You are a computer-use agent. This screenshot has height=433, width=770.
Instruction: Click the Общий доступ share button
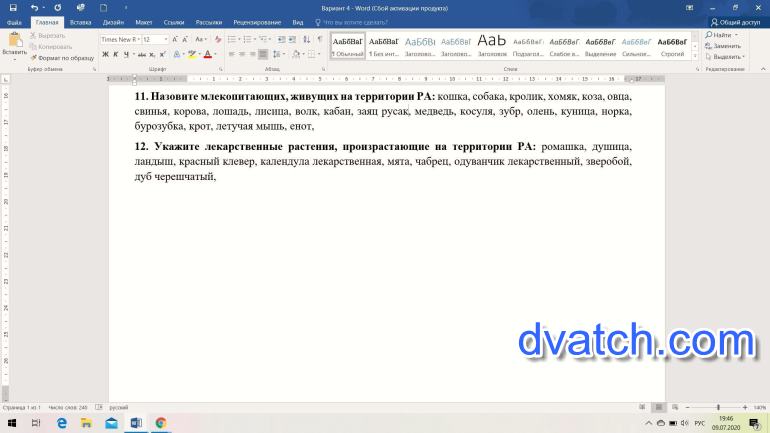click(x=736, y=21)
